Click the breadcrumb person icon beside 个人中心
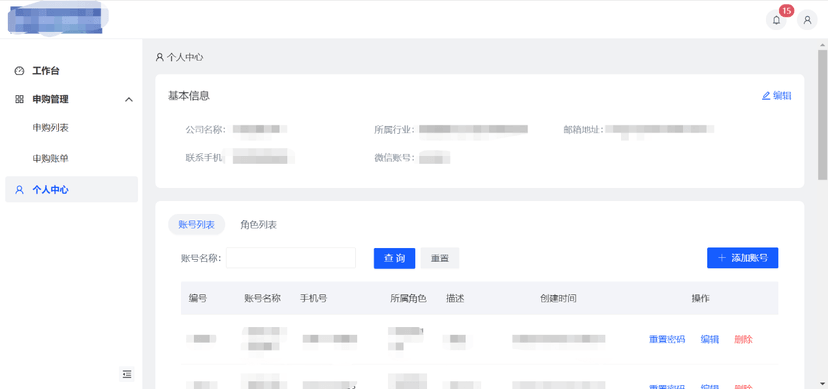This screenshot has height=389, width=828. [x=159, y=58]
